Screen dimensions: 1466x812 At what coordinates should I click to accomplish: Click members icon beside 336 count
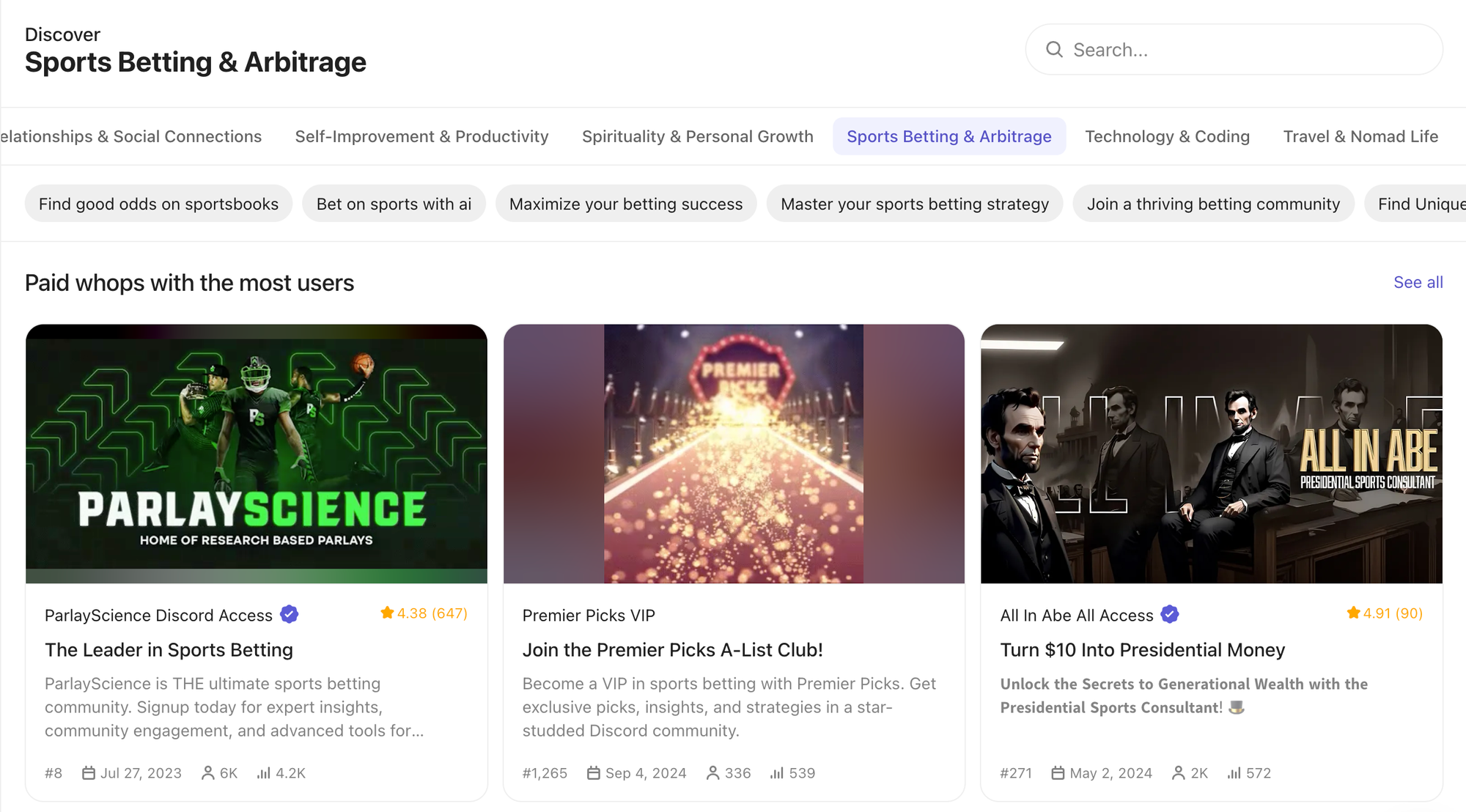pyautogui.click(x=712, y=772)
